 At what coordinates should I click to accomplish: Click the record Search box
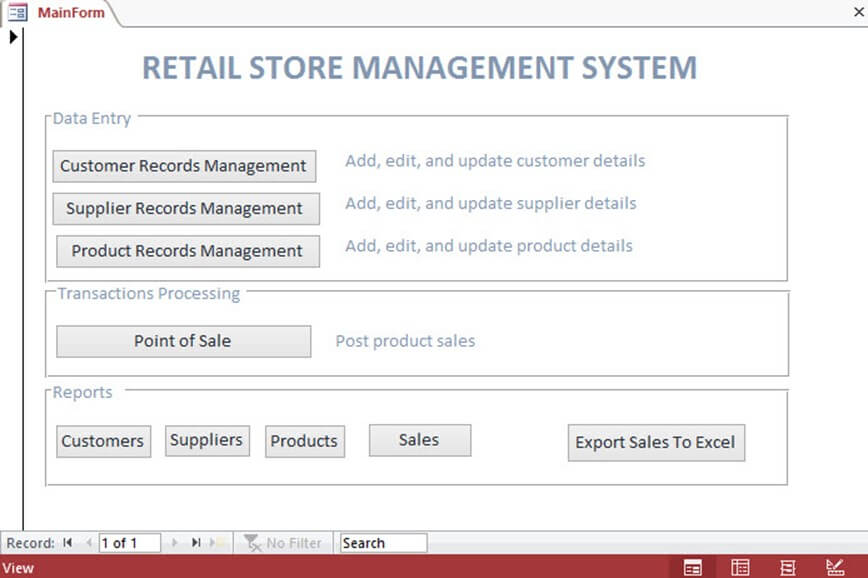(382, 543)
